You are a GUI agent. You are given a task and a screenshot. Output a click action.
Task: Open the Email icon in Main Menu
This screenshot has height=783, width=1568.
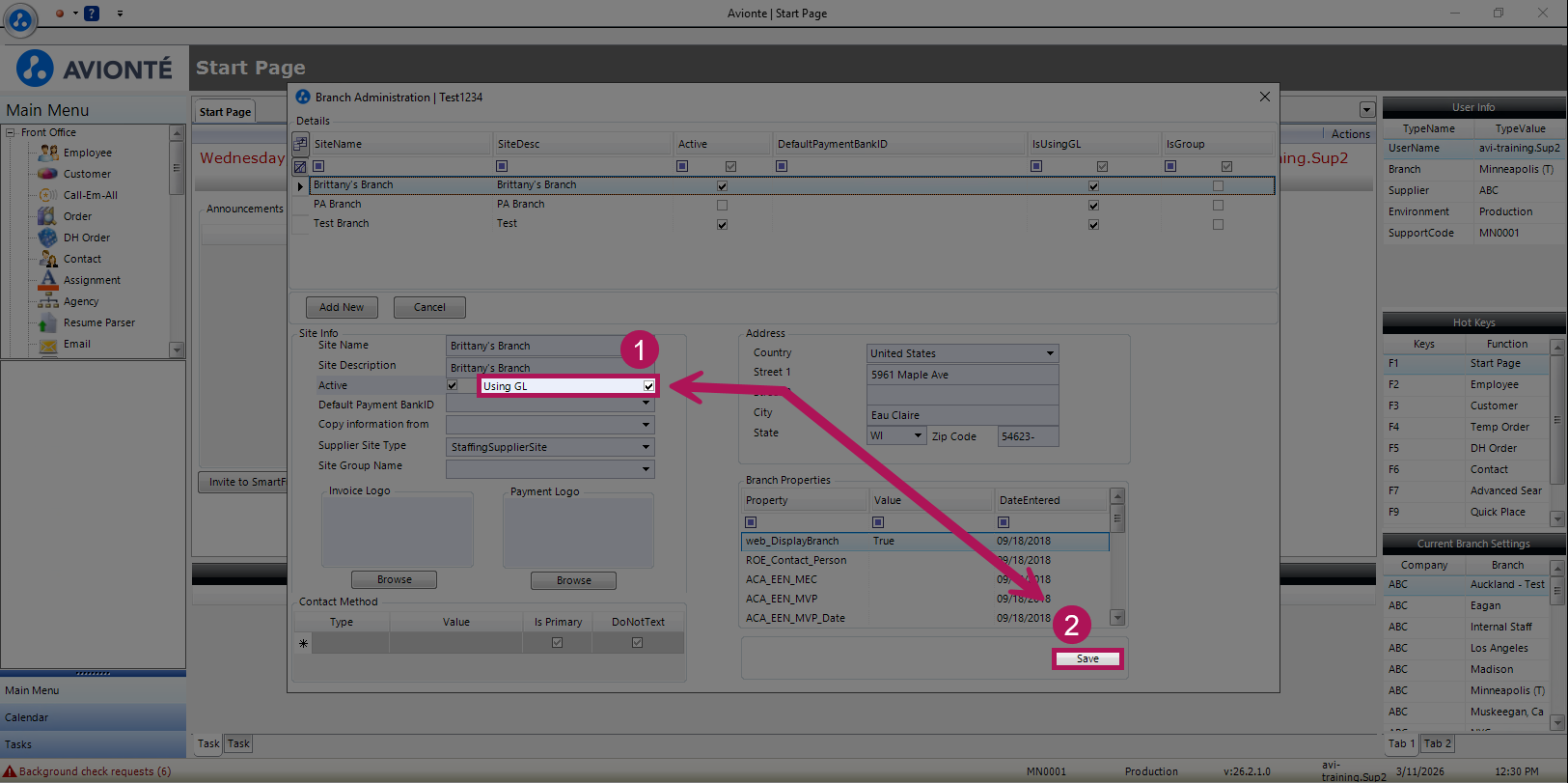(48, 345)
